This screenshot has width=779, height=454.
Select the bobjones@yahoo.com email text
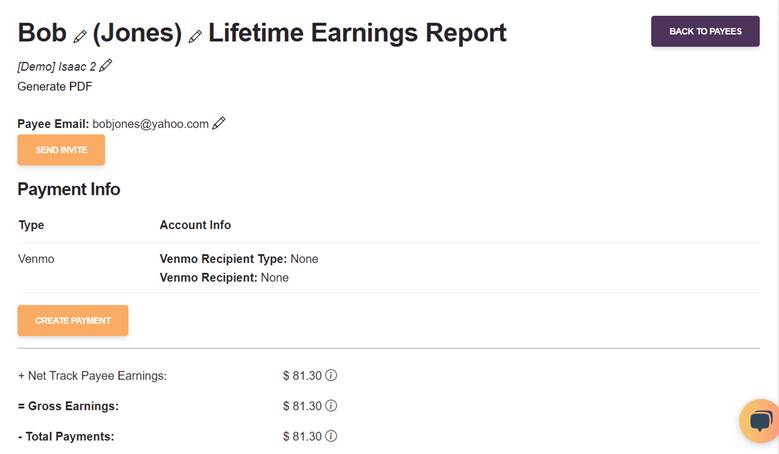[151, 124]
